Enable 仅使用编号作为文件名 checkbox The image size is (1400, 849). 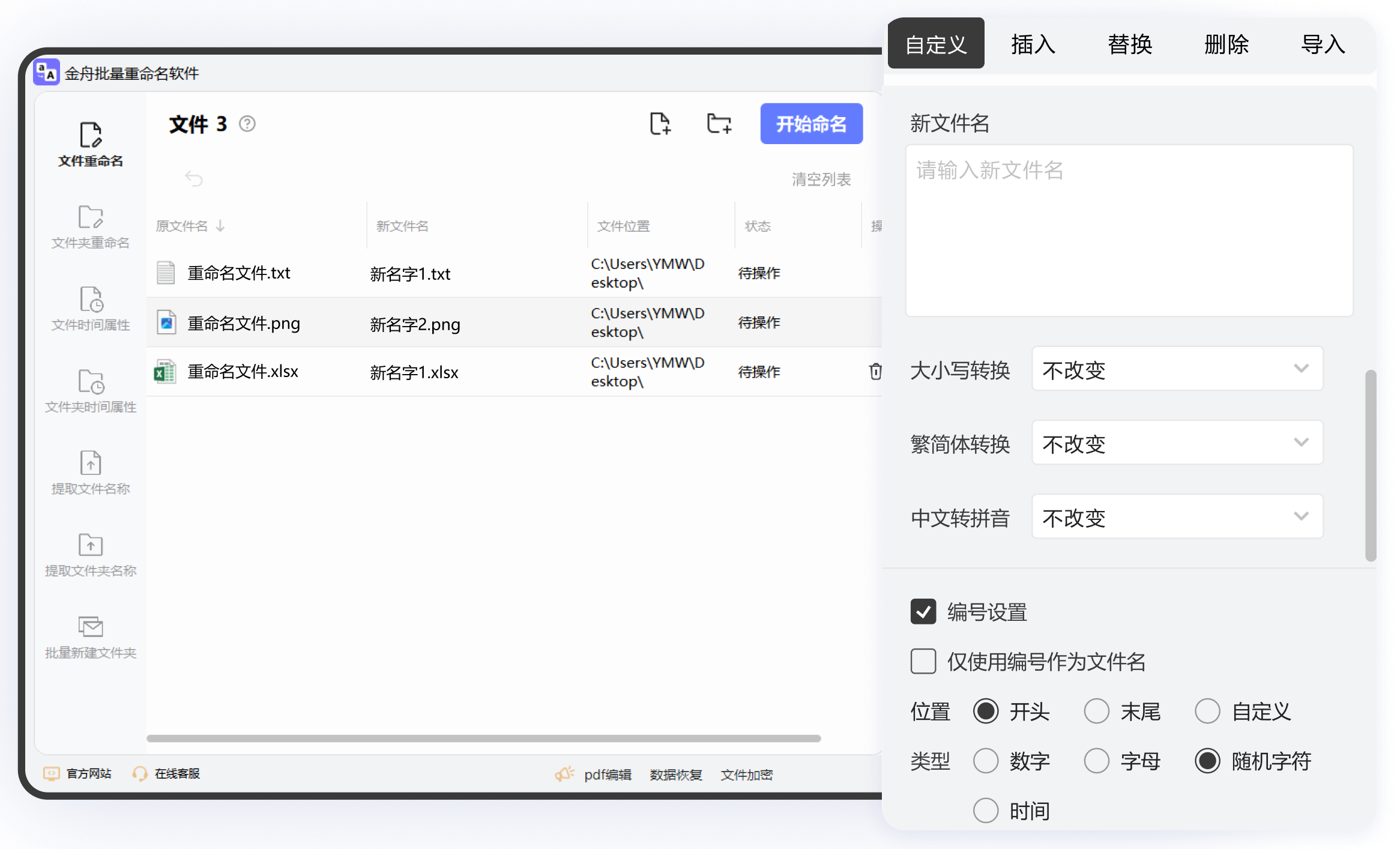(x=923, y=662)
